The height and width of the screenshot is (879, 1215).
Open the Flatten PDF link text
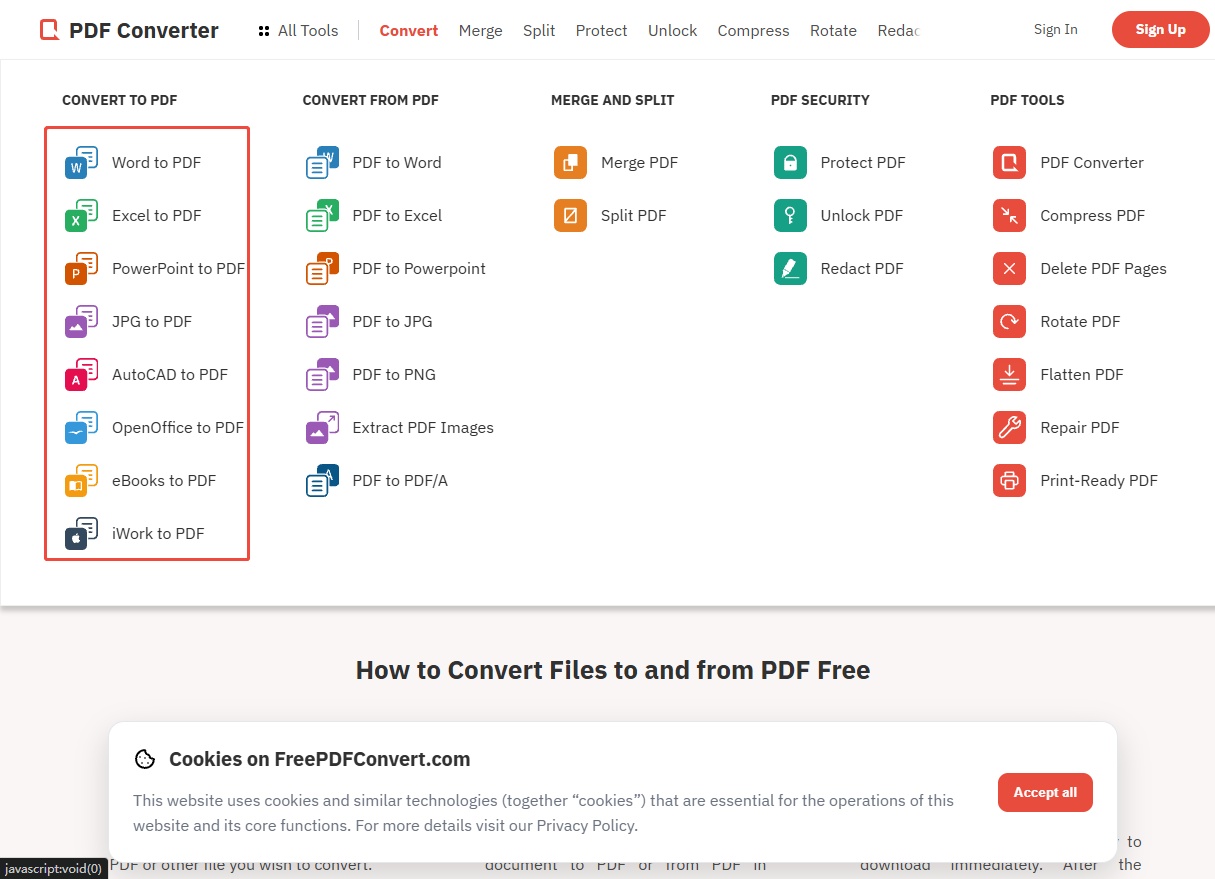1082,374
